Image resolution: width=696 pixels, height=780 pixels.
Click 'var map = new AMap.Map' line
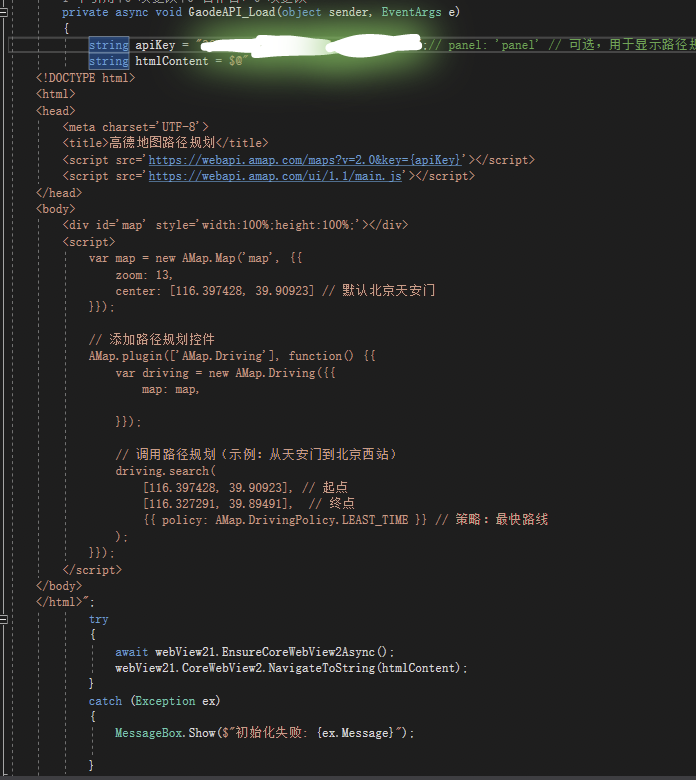(x=195, y=258)
